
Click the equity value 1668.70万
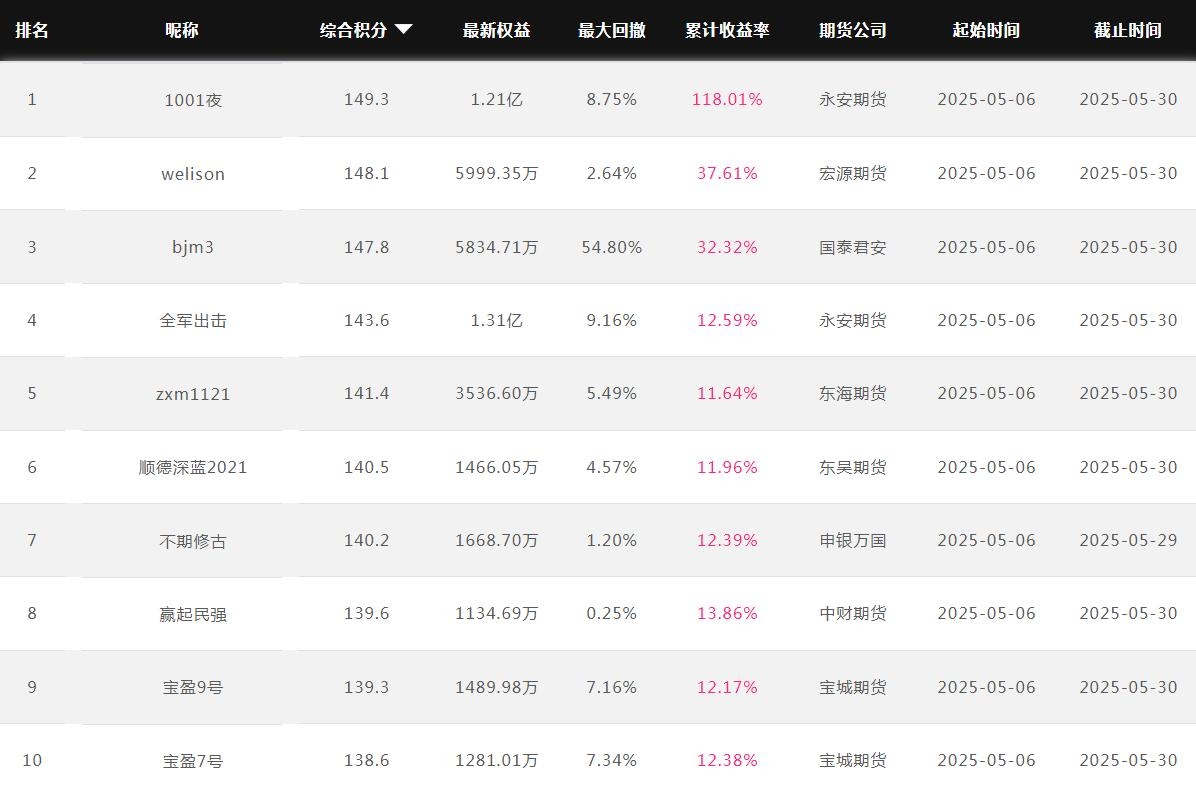pyautogui.click(x=497, y=540)
